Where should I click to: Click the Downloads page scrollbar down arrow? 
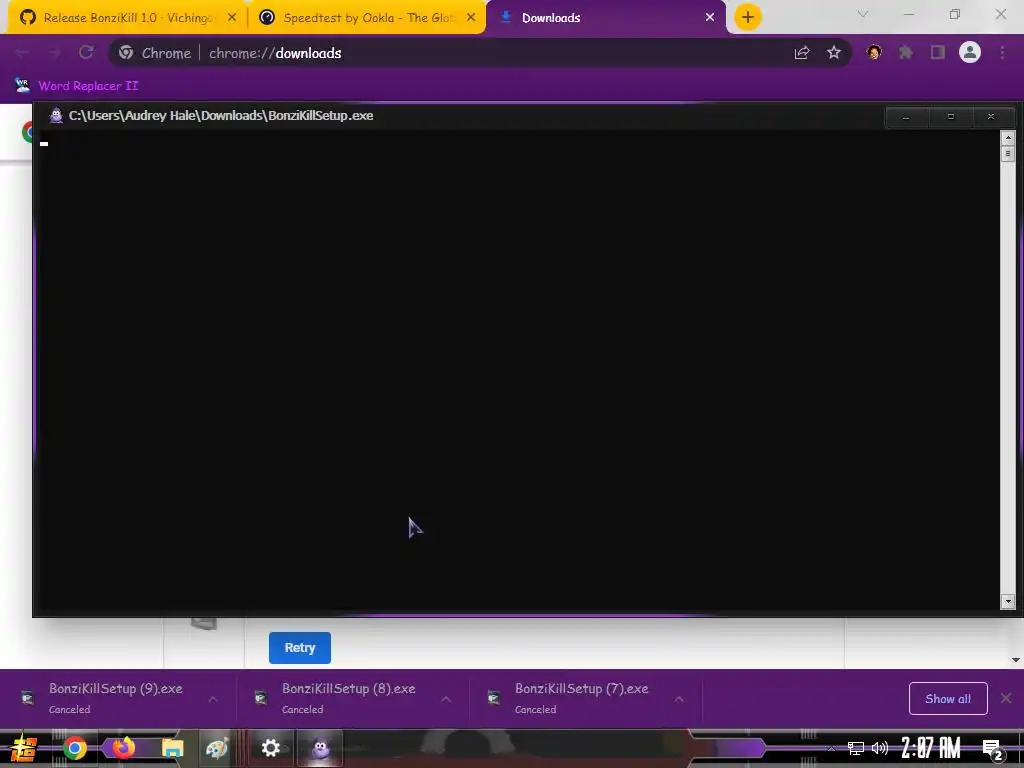[1016, 660]
